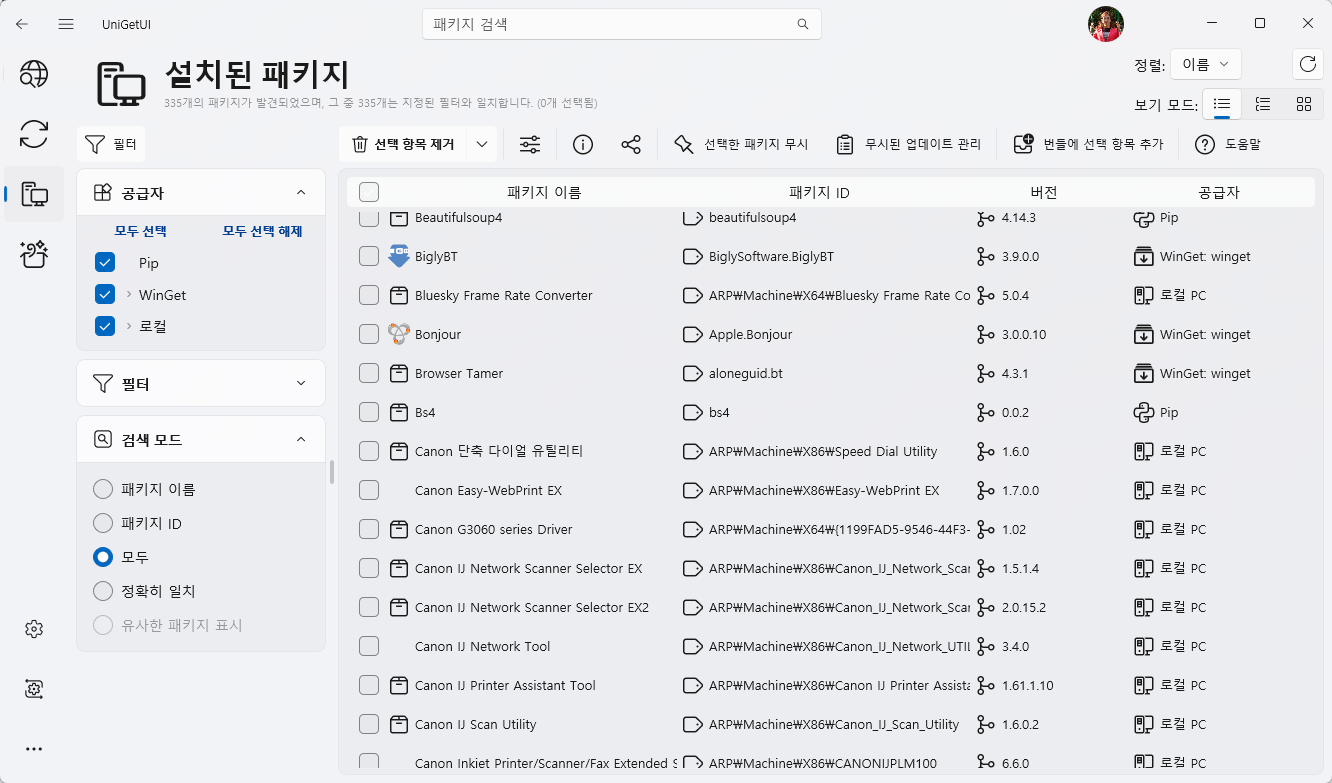Toggle the 로컬 source checkbox
Viewport: 1332px width, 783px height.
coord(105,326)
